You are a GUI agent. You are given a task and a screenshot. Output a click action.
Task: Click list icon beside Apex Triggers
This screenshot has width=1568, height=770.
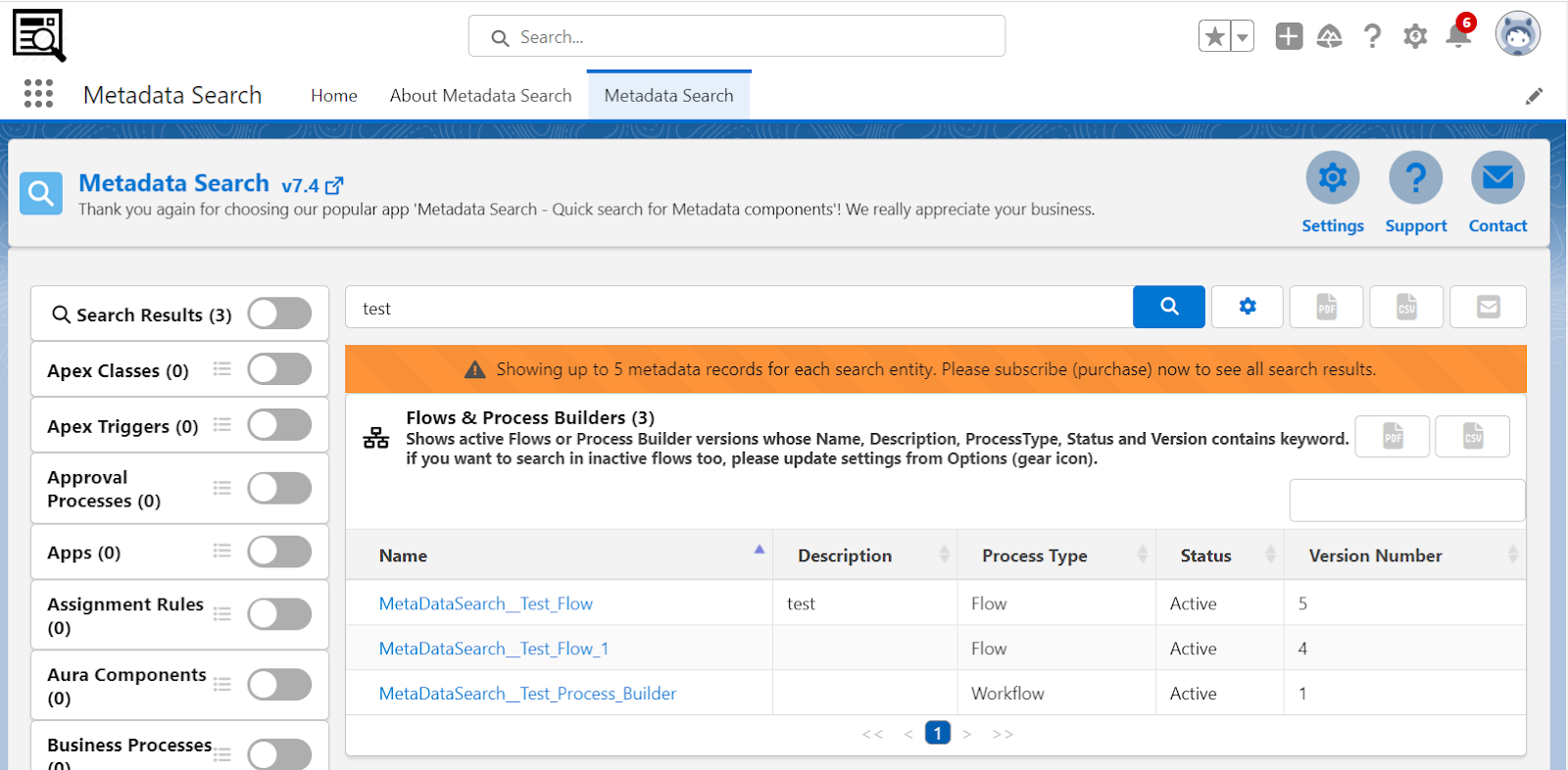click(x=222, y=425)
